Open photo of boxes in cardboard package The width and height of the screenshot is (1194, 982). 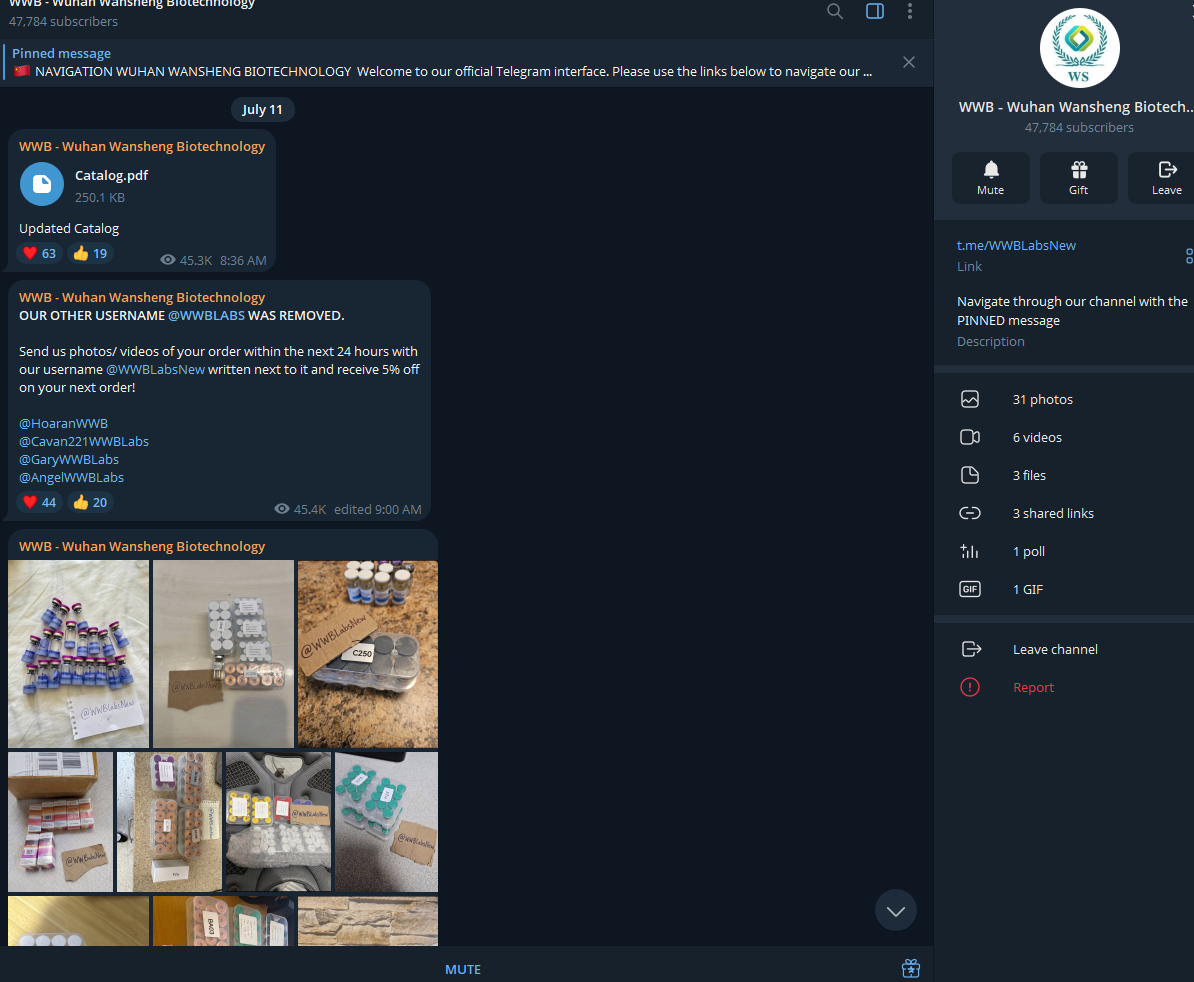[x=60, y=821]
